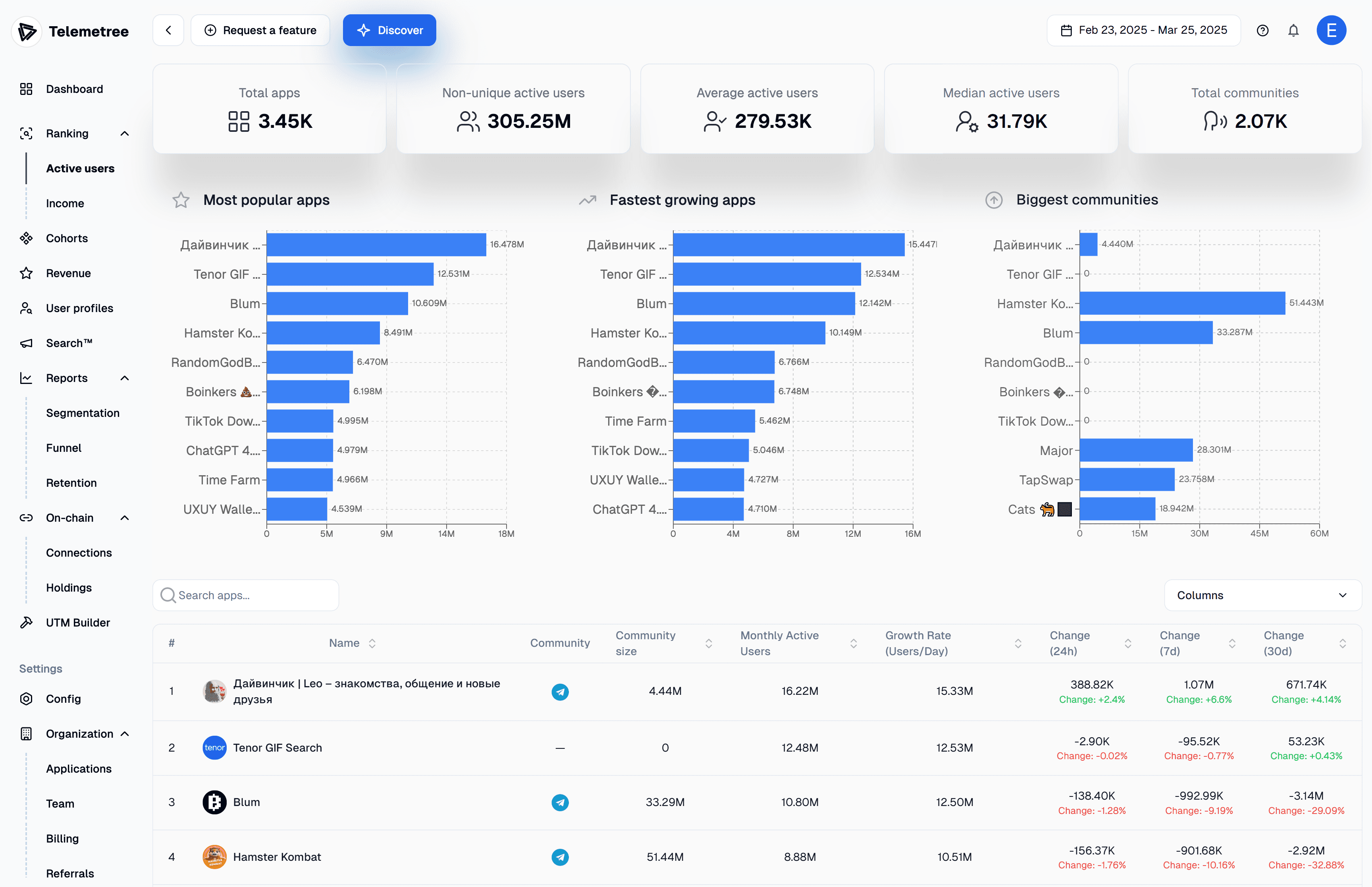Click the back arrow button

[x=168, y=31]
